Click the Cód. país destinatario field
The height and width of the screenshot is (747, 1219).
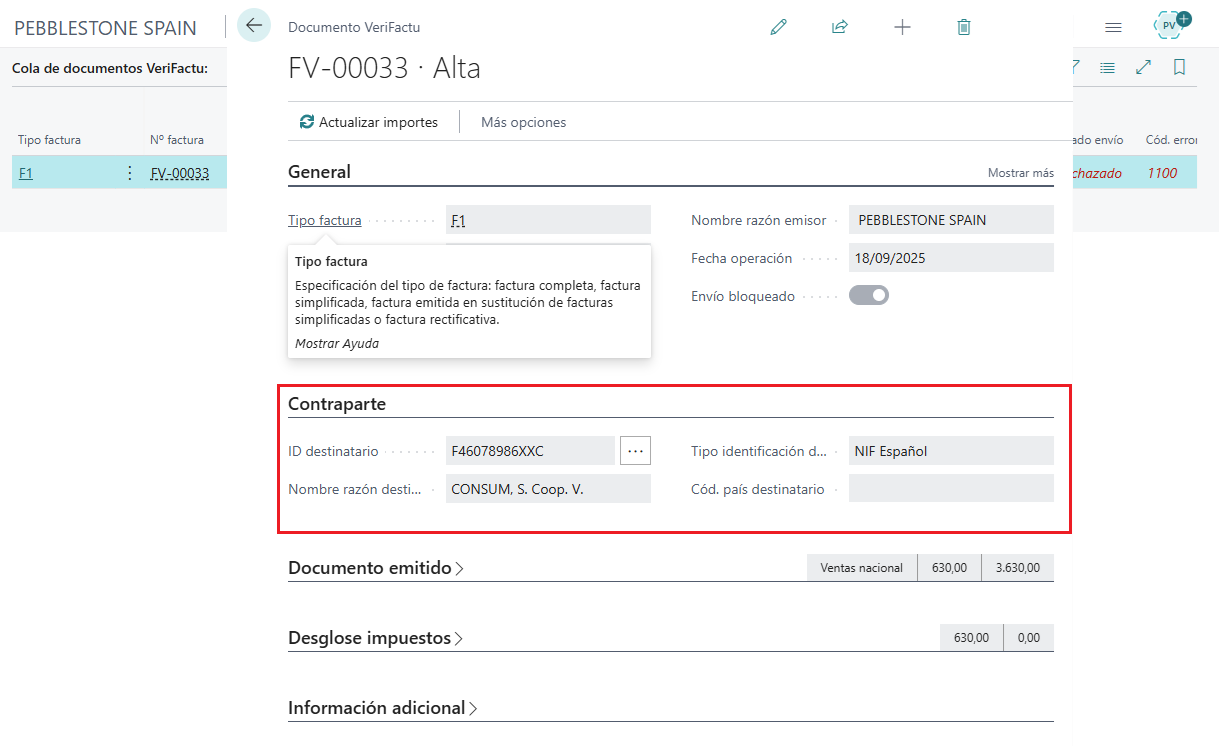[x=950, y=489]
